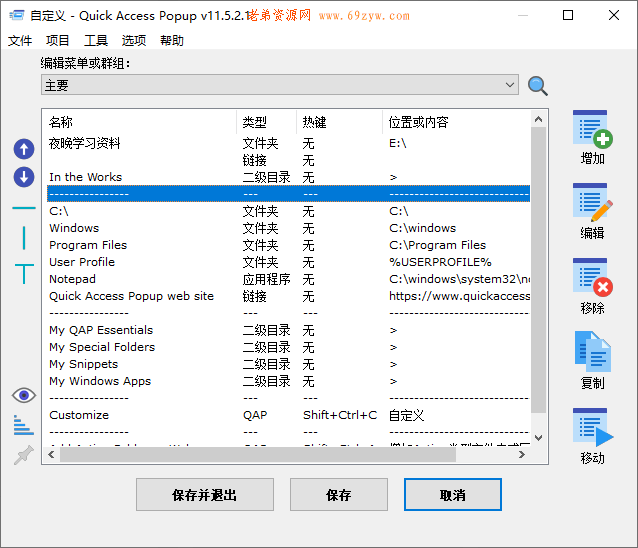Select the In the Works submenu row
Image resolution: width=638 pixels, height=548 pixels.
click(288, 177)
